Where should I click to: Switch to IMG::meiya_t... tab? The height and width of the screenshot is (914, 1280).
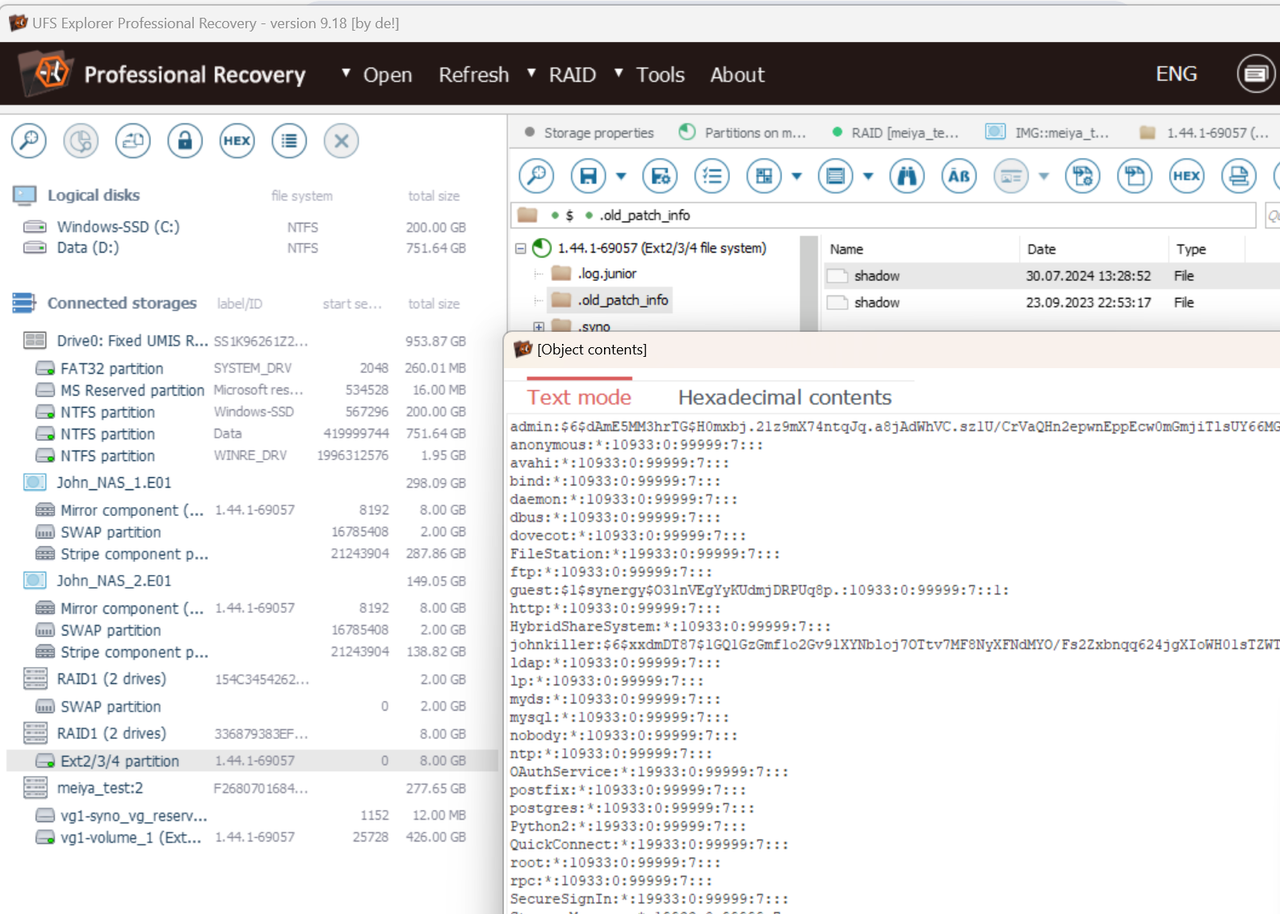1047,132
